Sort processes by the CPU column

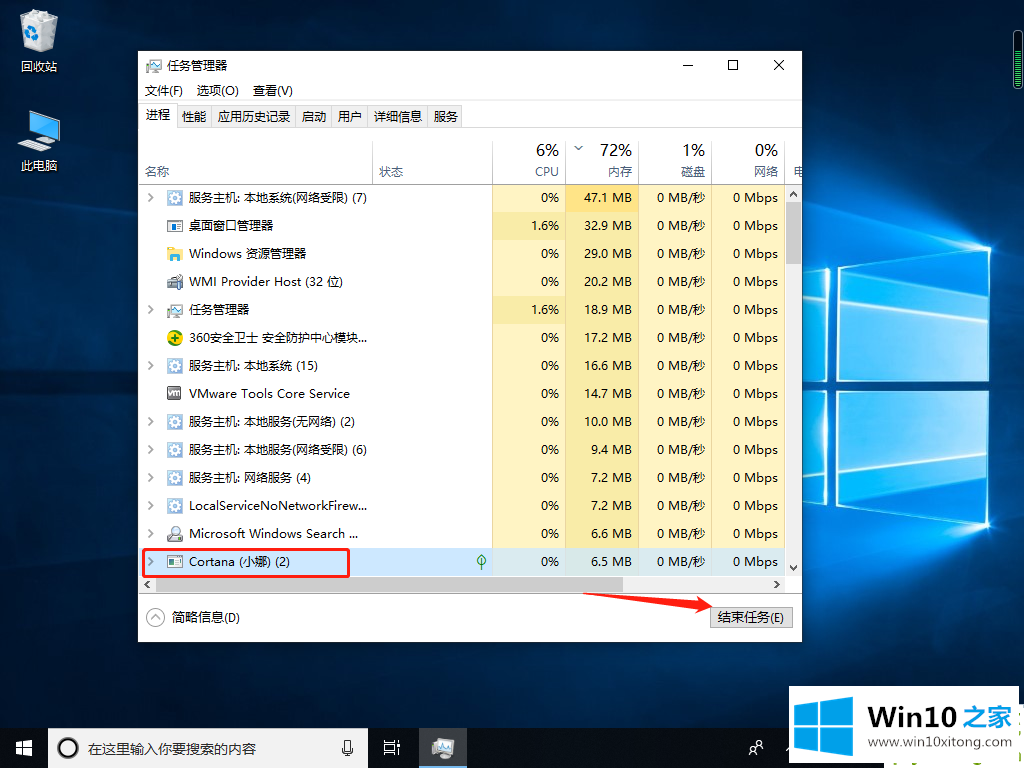[546, 161]
